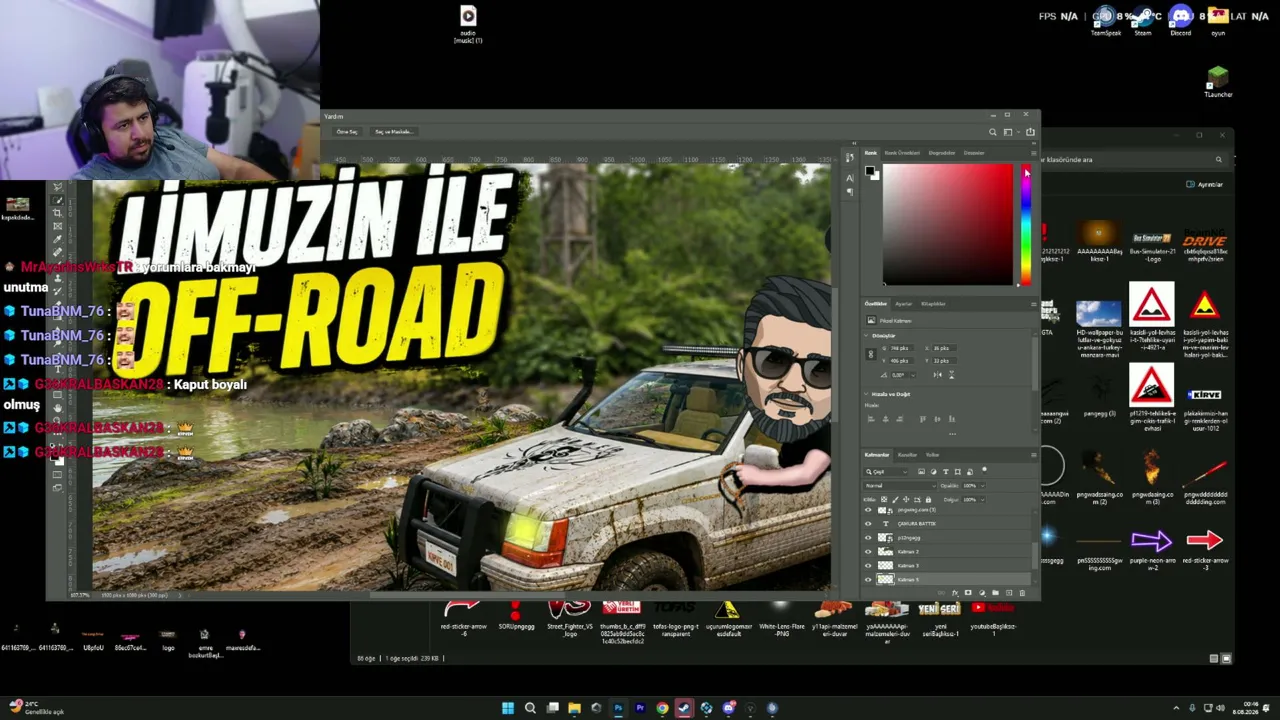The image size is (1280, 720).
Task: Open the Paragraph panel icon
Action: click(x=850, y=191)
